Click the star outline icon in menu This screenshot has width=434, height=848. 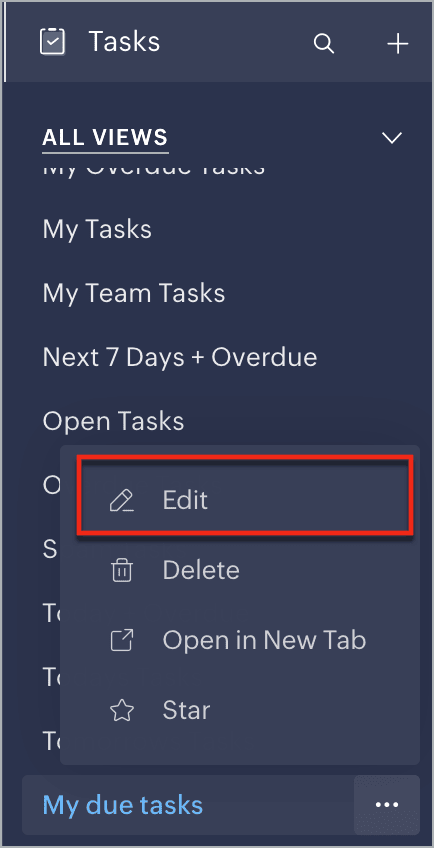point(122,711)
